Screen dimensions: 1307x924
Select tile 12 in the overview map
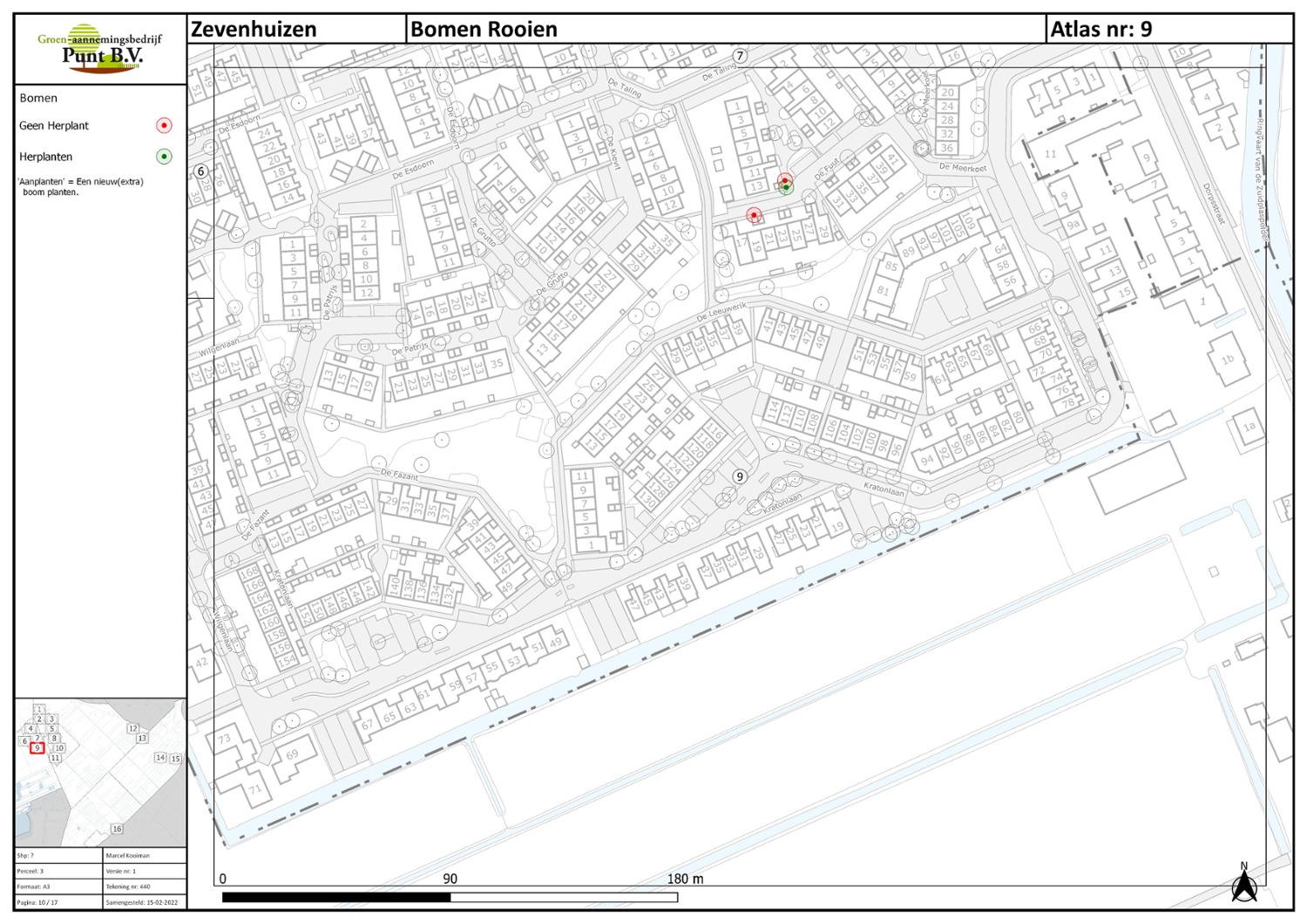click(x=132, y=728)
